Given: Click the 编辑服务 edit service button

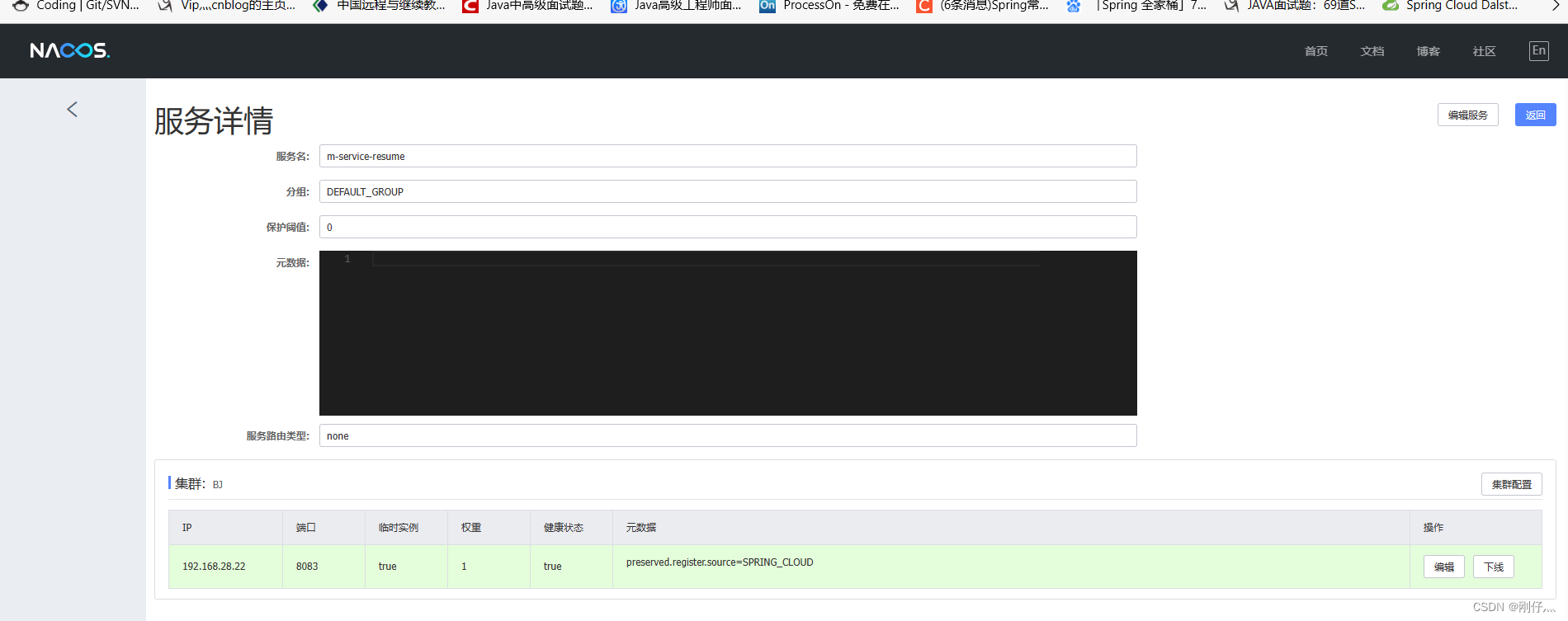Looking at the screenshot, I should [x=1467, y=115].
